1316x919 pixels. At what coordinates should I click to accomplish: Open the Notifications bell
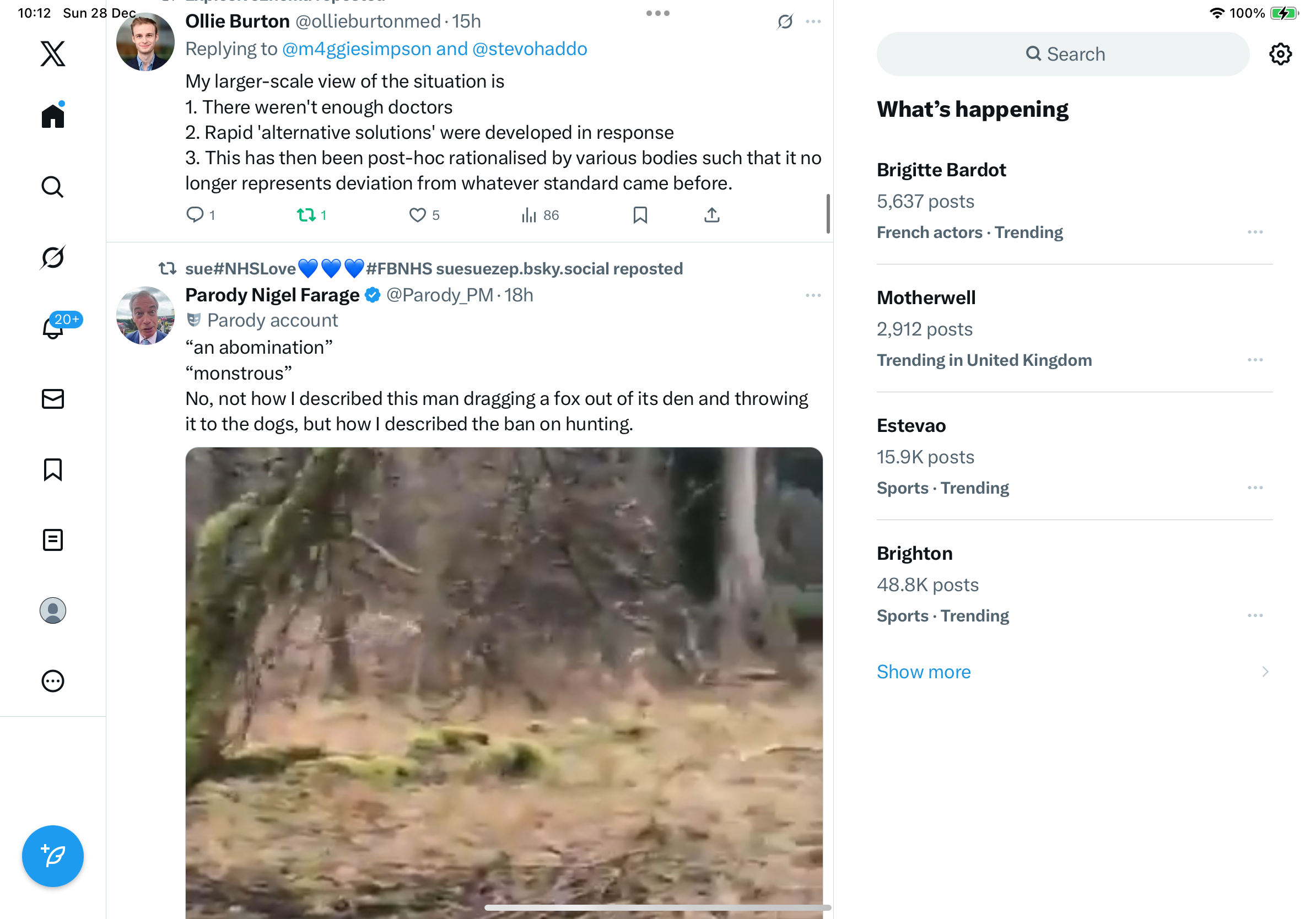(x=53, y=328)
